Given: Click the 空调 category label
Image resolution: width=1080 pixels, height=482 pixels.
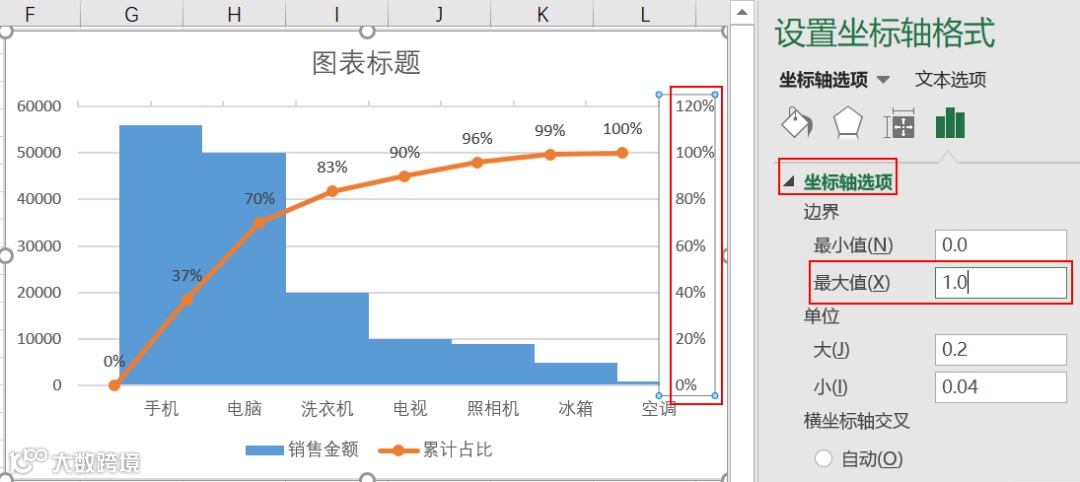Looking at the screenshot, I should 658,409.
